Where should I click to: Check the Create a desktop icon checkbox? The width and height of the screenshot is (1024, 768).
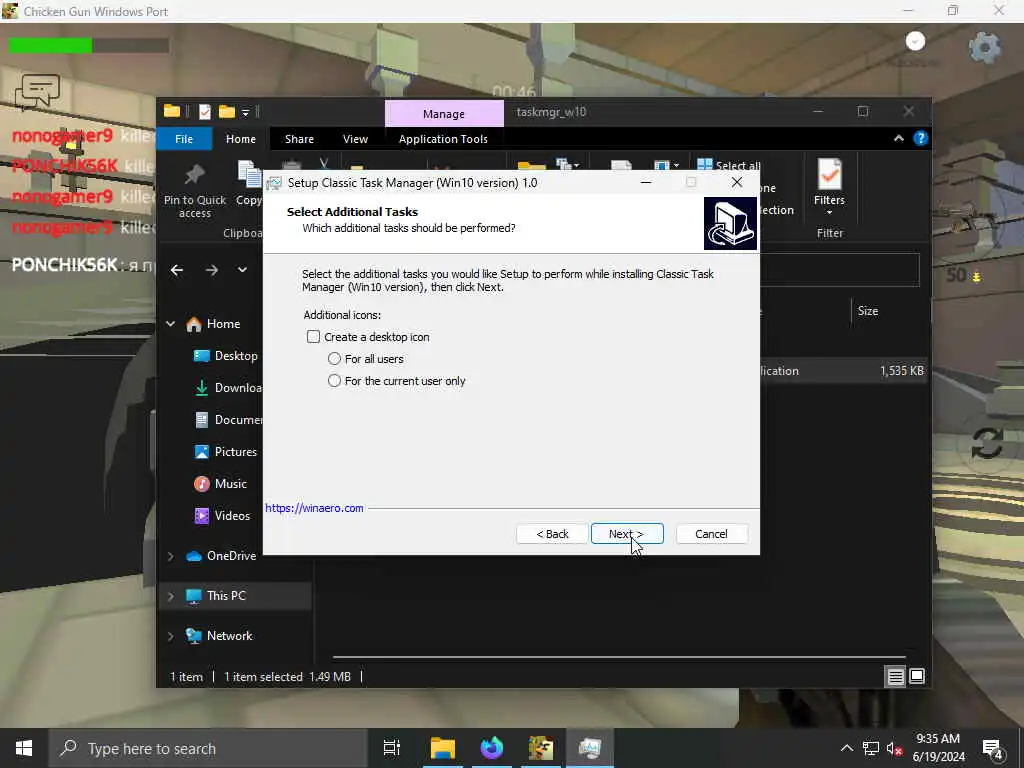pos(313,337)
